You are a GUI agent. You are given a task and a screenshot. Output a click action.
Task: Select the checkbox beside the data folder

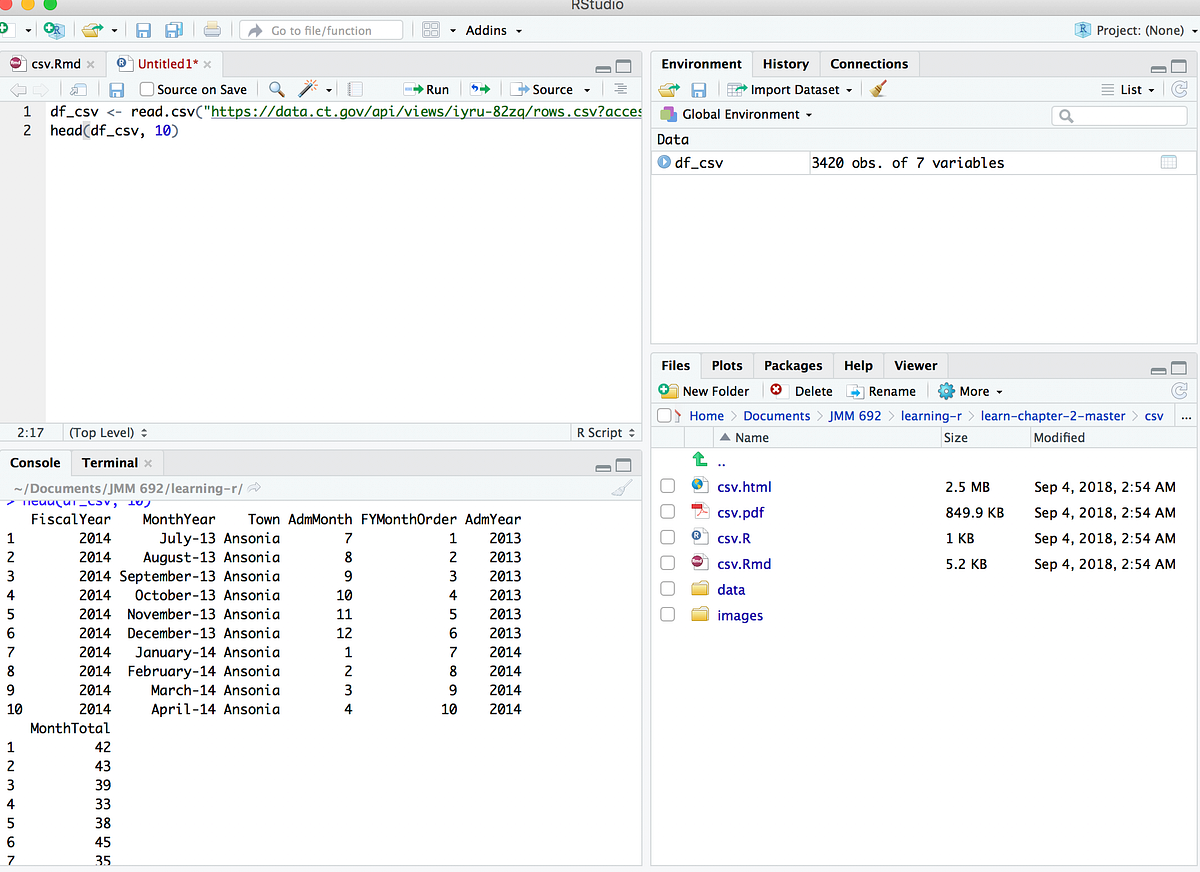tap(667, 588)
